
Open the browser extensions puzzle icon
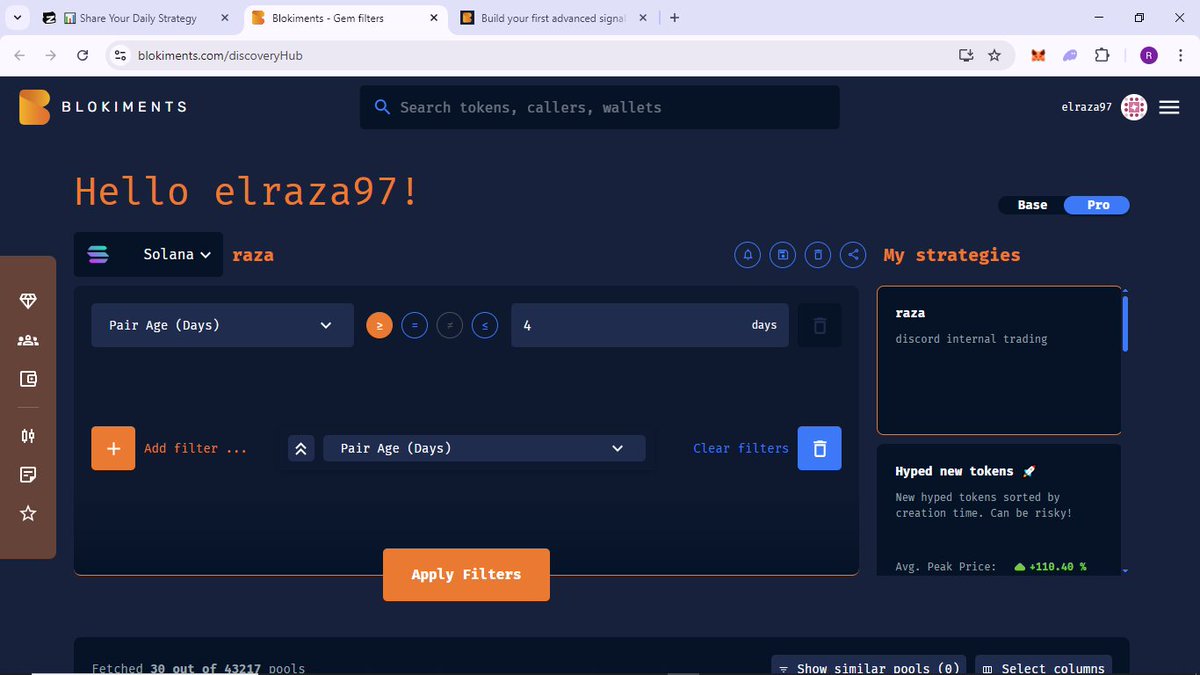(1102, 56)
